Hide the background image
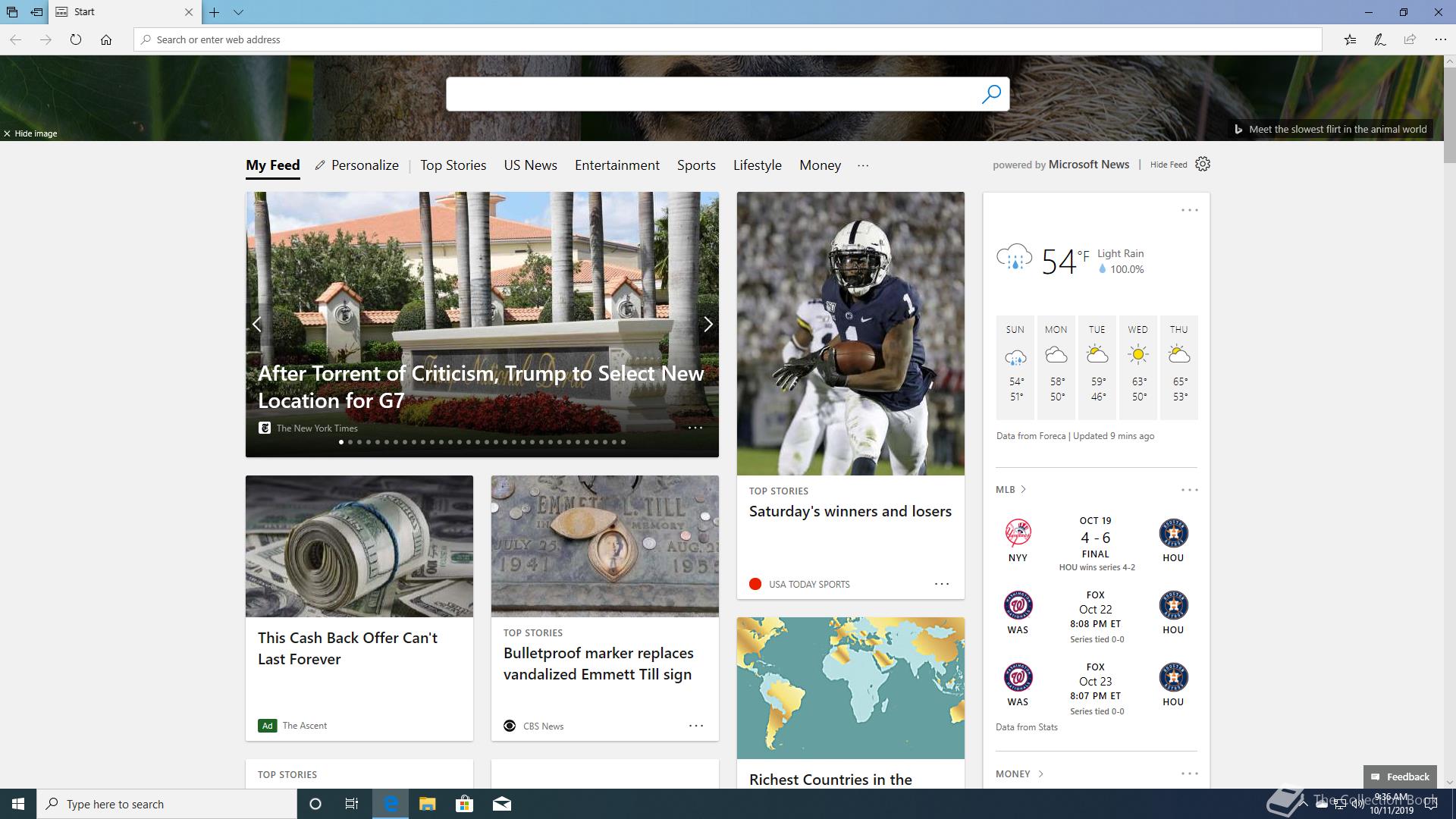This screenshot has width=1456, height=819. click(30, 133)
